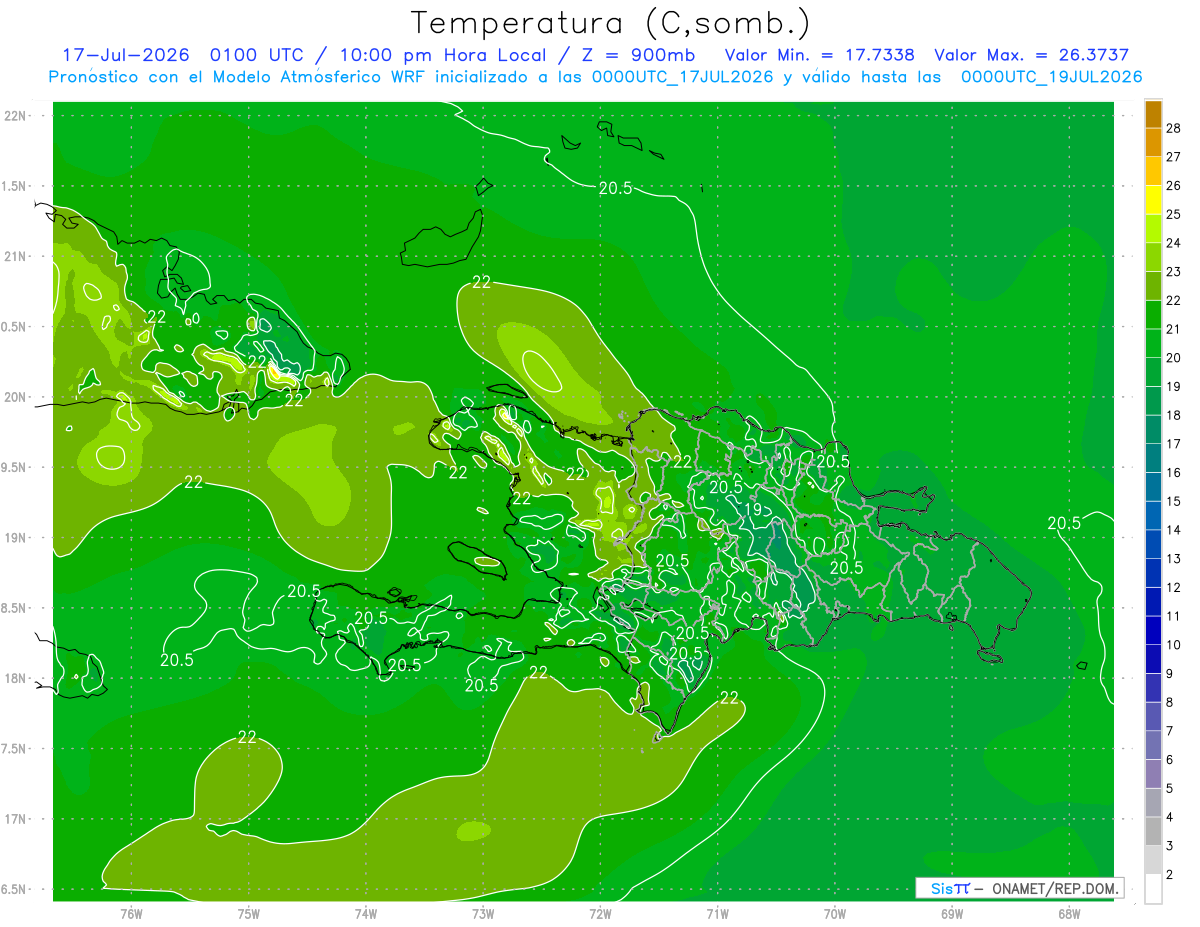Viewport: 1200px width, 927px height.
Task: Click the '70W' longitude axis label
Action: tap(835, 913)
